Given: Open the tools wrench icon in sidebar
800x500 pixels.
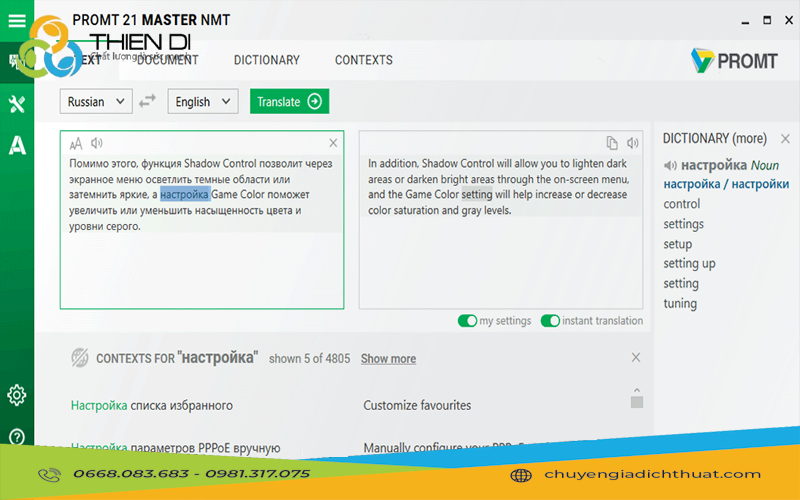Looking at the screenshot, I should click(16, 105).
